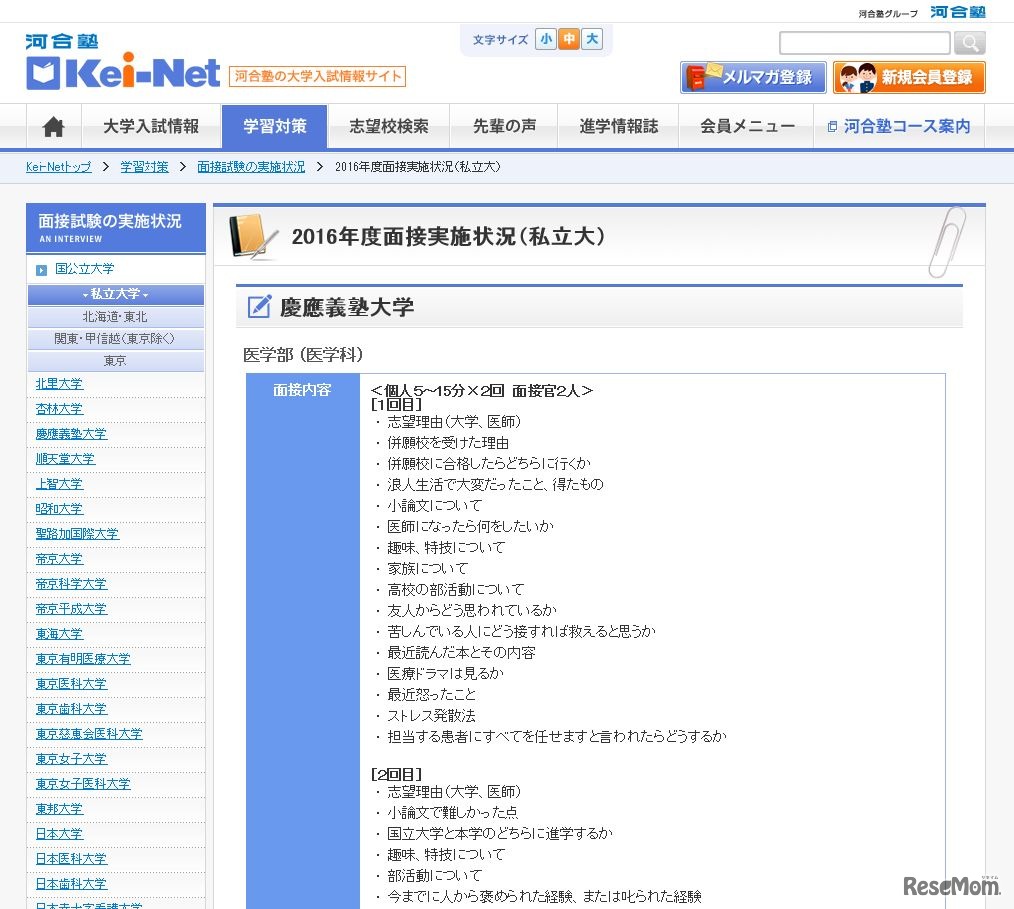Expand the 関東・甲信越 region list
Image resolution: width=1014 pixels, height=909 pixels.
click(x=115, y=339)
